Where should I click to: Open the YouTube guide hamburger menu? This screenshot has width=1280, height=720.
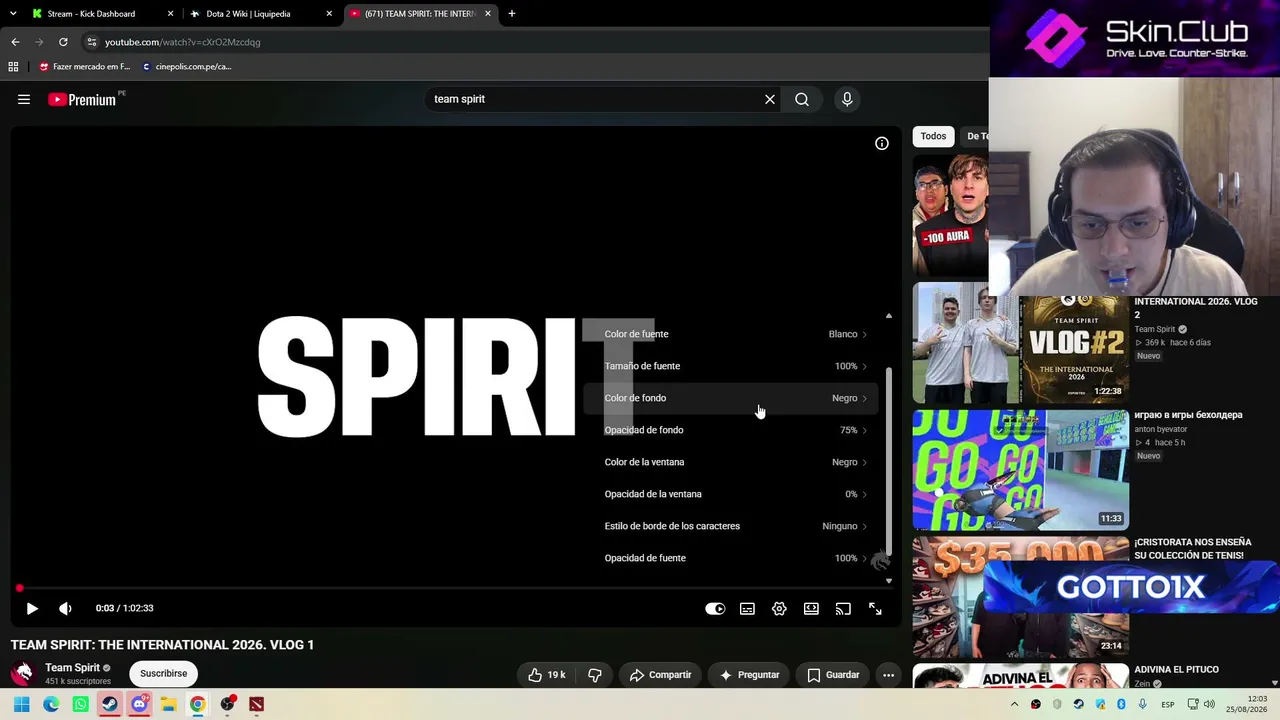click(24, 99)
